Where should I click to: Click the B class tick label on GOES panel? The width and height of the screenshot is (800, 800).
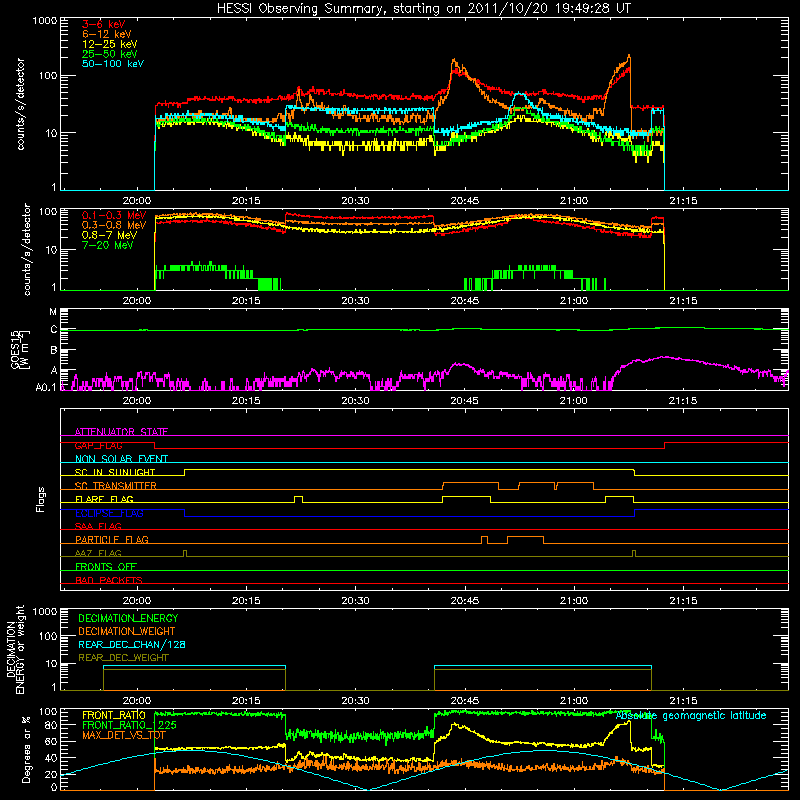54,351
